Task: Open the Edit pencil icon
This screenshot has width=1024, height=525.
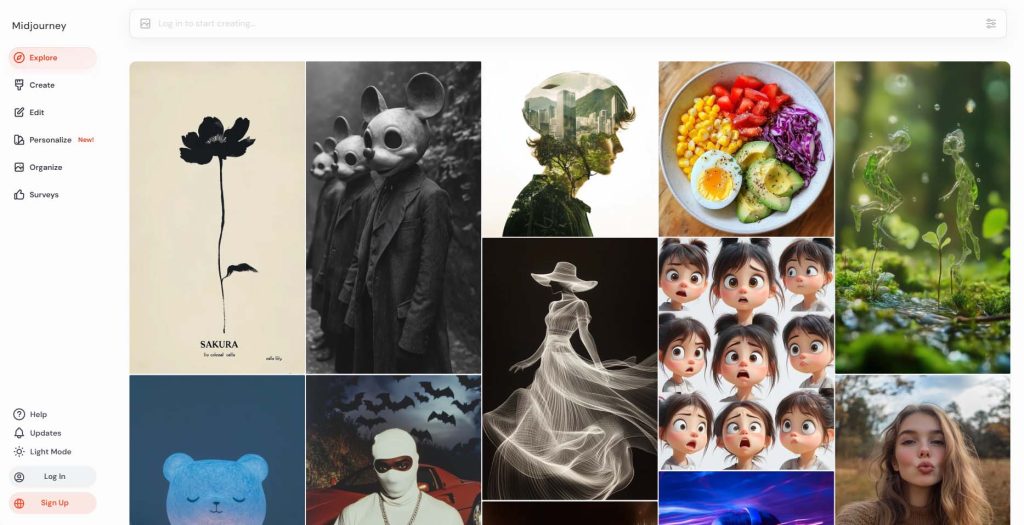Action: click(19, 112)
